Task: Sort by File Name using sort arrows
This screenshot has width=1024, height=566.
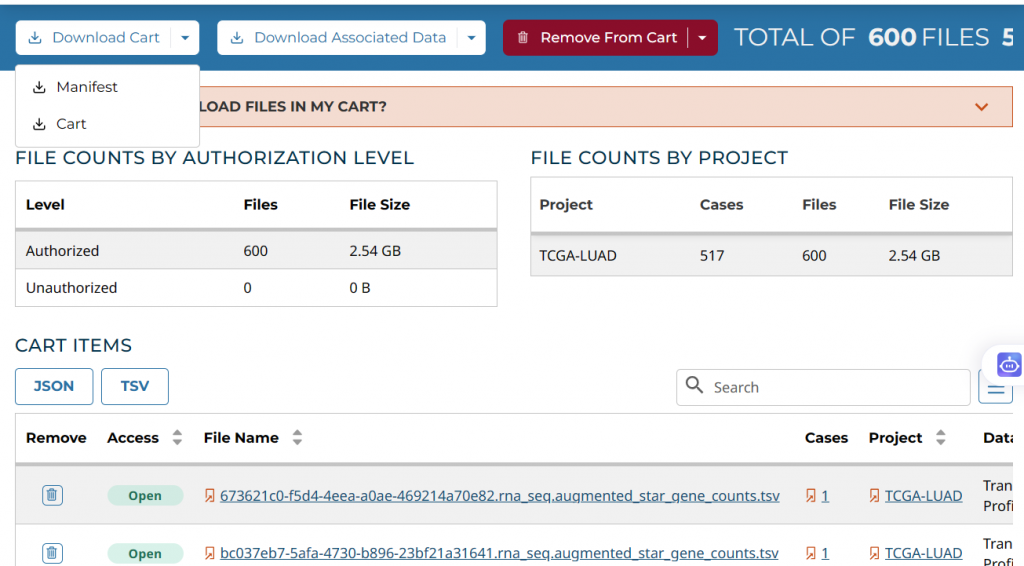Action: click(x=297, y=438)
